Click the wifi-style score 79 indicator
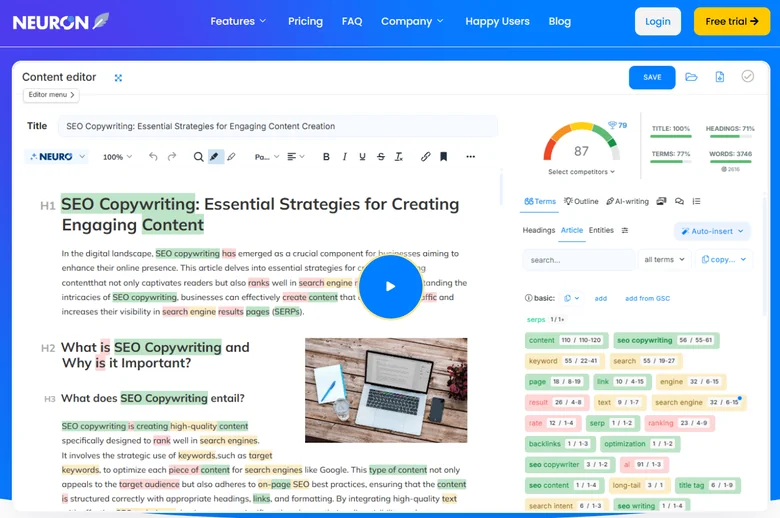 coord(617,125)
